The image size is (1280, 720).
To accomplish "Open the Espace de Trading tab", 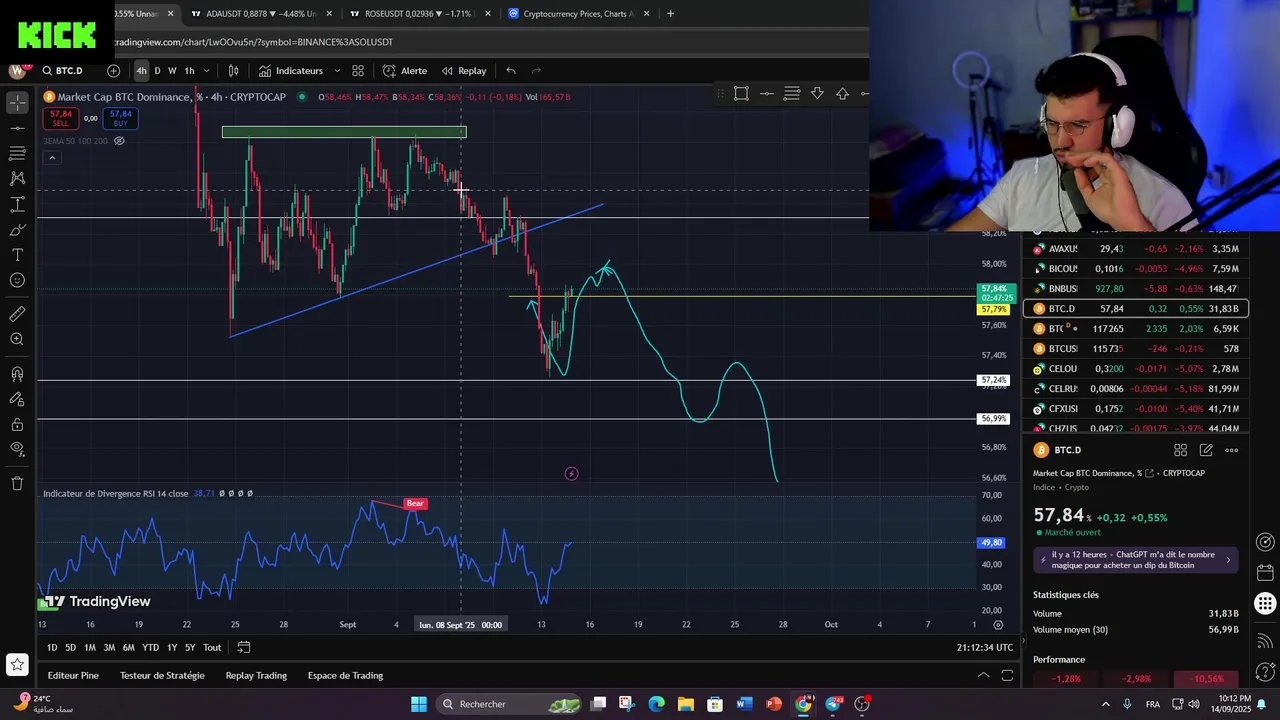I will [345, 676].
